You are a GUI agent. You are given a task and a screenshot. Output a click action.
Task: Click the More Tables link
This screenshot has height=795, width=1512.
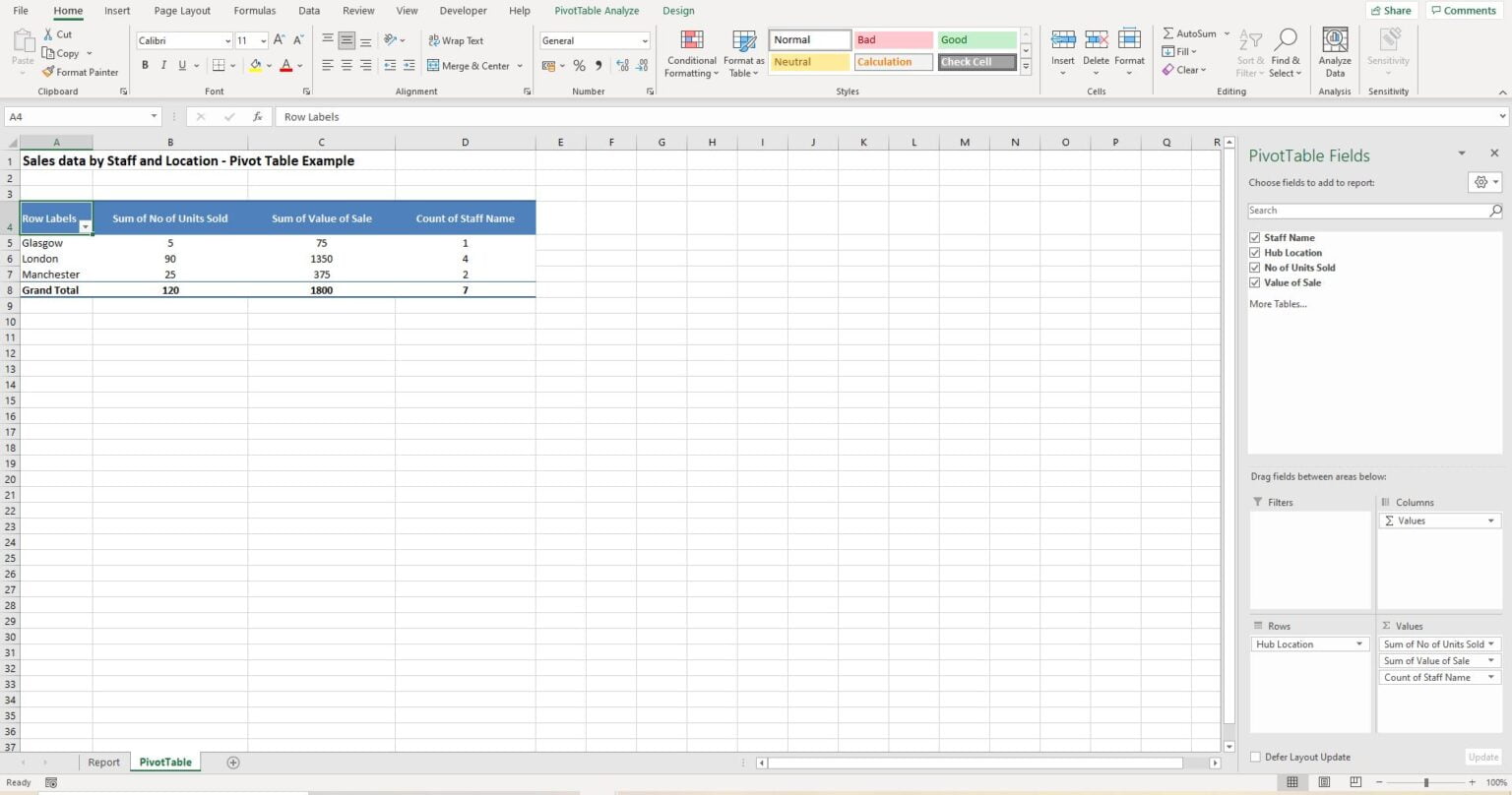(x=1277, y=303)
